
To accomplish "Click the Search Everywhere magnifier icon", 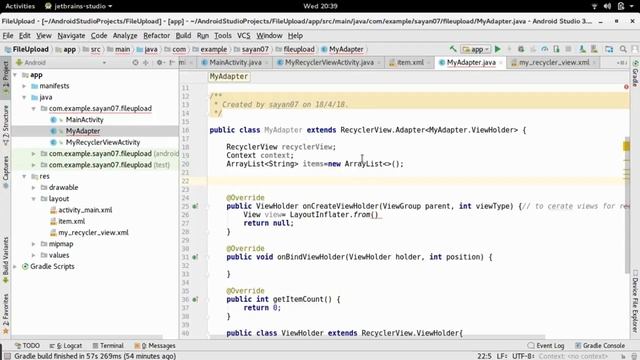I will [623, 49].
